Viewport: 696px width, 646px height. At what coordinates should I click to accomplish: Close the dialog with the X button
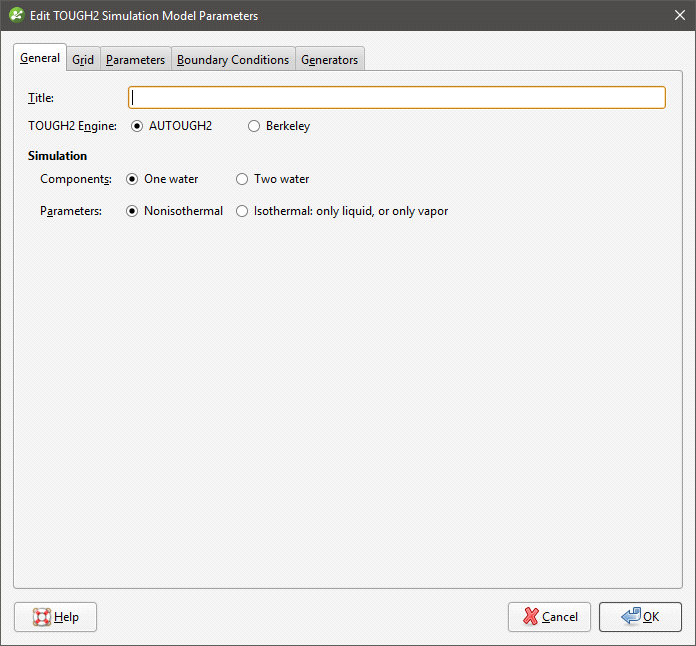(x=680, y=15)
